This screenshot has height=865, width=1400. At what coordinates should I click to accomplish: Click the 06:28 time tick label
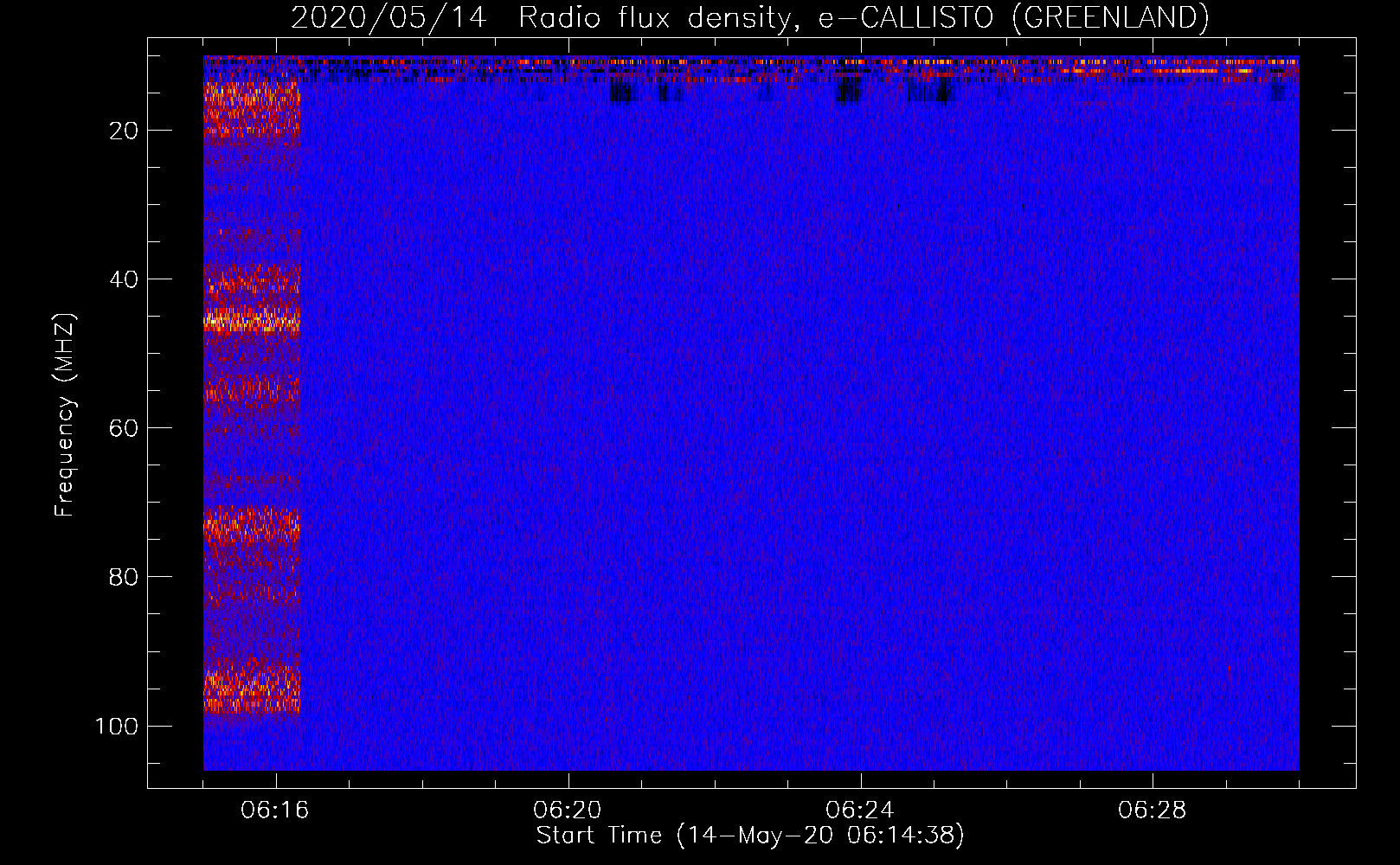[1153, 811]
